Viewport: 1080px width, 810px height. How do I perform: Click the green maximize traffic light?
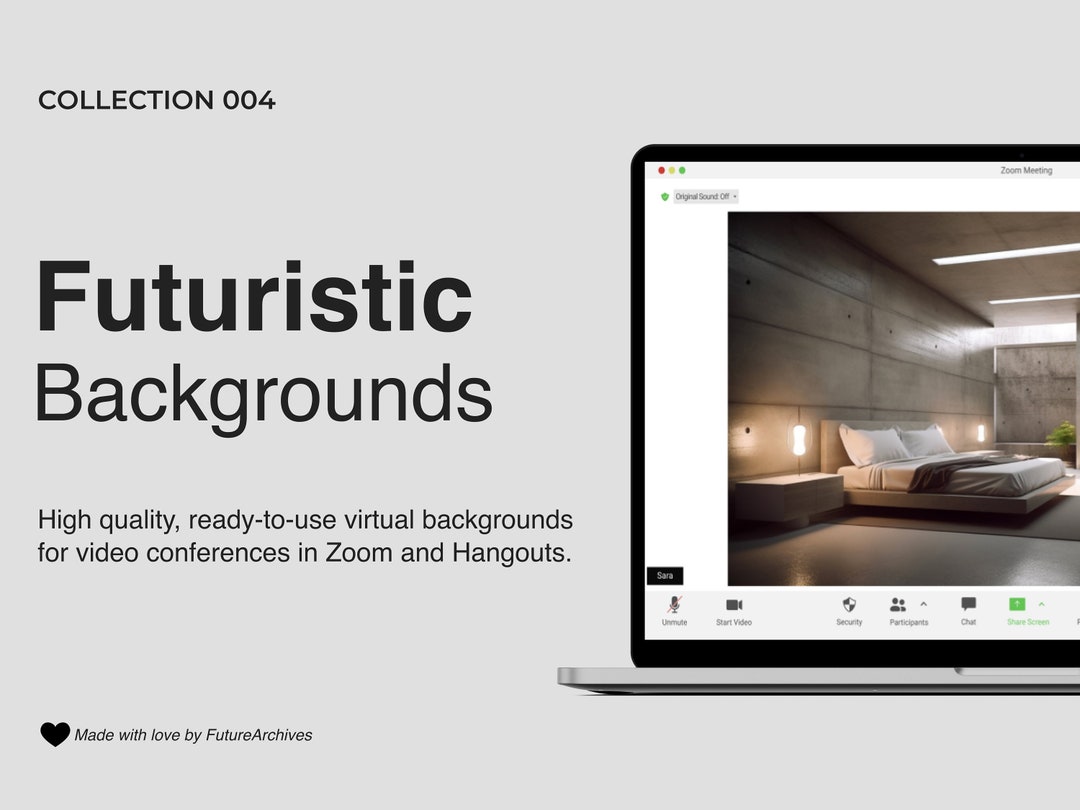click(x=681, y=171)
